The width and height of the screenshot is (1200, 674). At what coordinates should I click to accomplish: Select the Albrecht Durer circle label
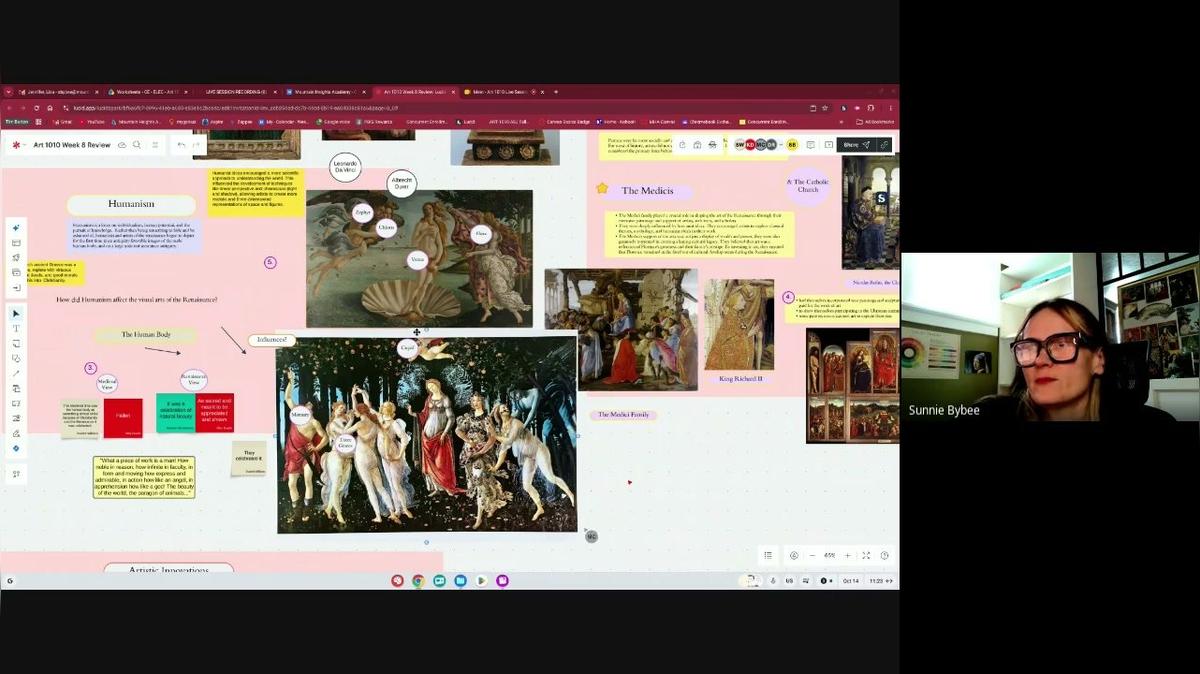(401, 184)
